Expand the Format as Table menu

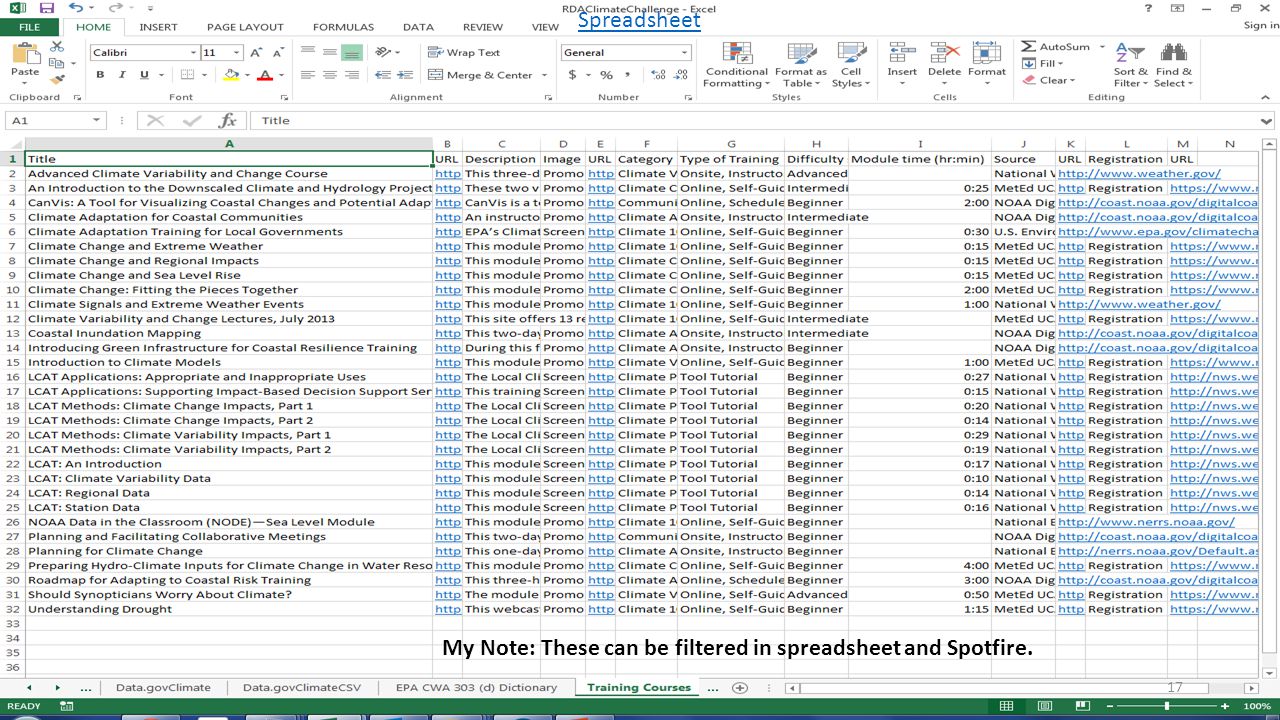coord(801,65)
